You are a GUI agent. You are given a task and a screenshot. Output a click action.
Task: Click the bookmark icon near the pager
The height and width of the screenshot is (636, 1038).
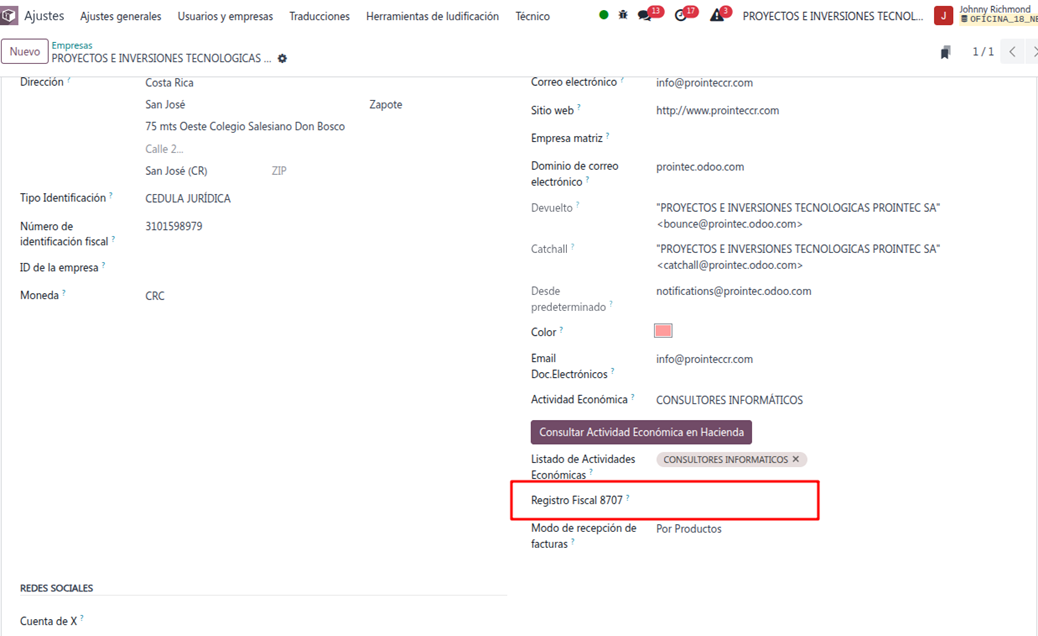945,52
